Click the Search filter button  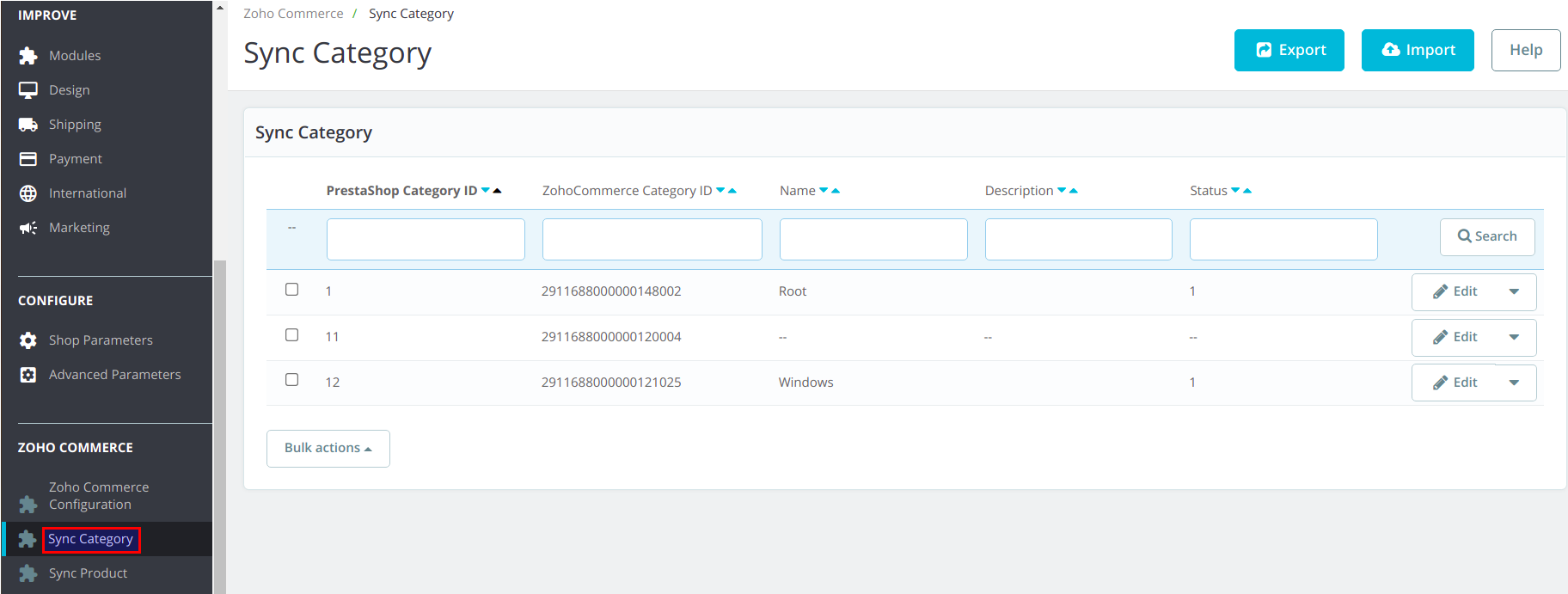pyautogui.click(x=1487, y=236)
